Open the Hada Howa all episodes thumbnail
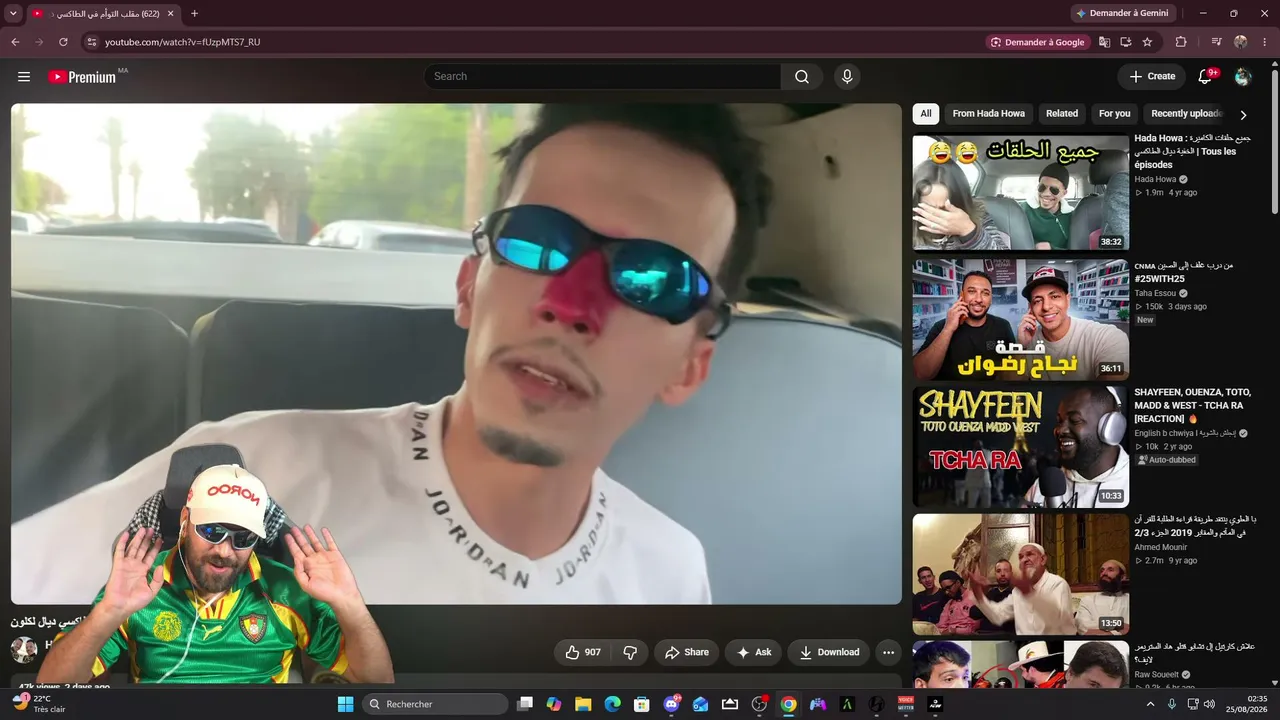 click(x=1020, y=193)
